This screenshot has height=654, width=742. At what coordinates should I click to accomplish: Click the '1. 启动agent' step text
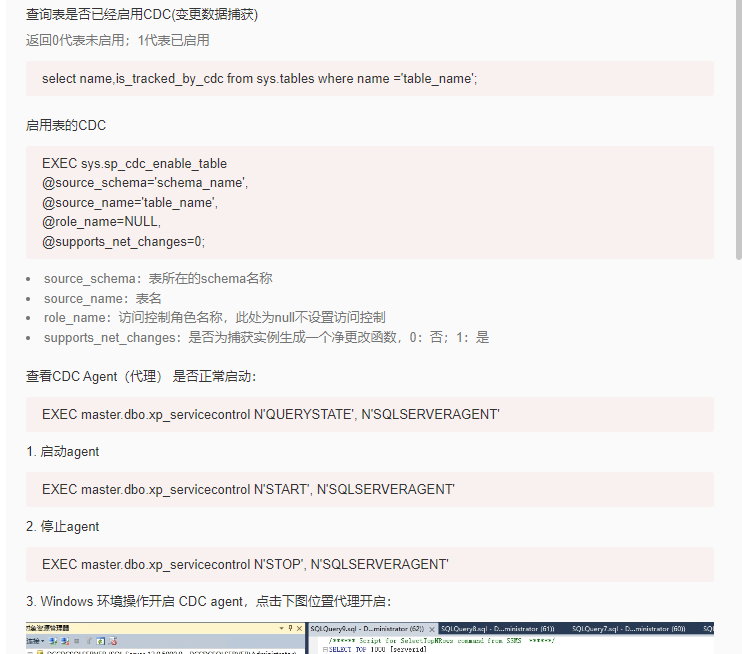[62, 452]
